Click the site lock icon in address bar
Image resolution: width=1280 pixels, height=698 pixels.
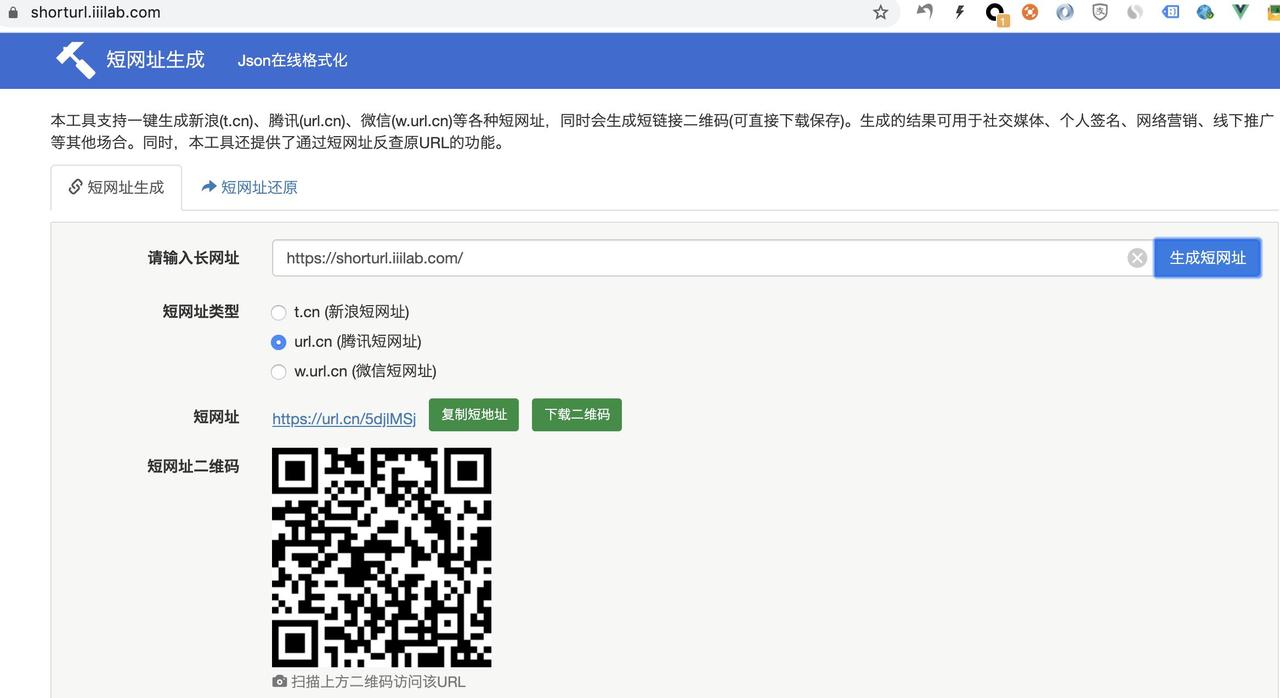(12, 12)
